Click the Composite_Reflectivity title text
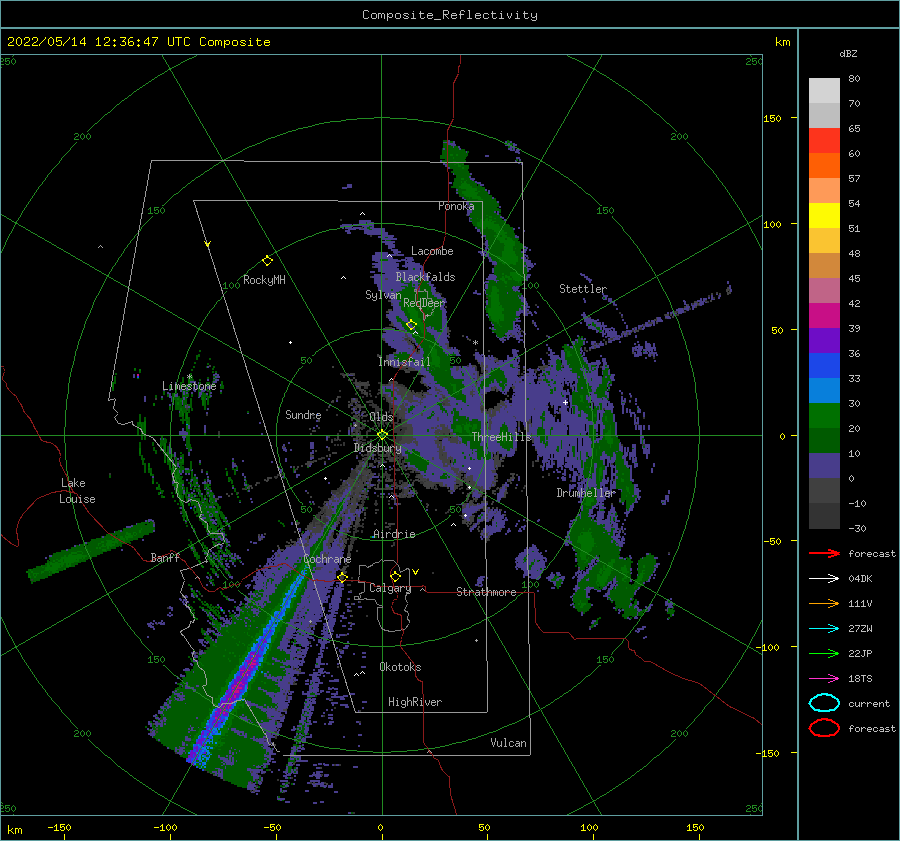Image resolution: width=900 pixels, height=841 pixels. pos(450,15)
